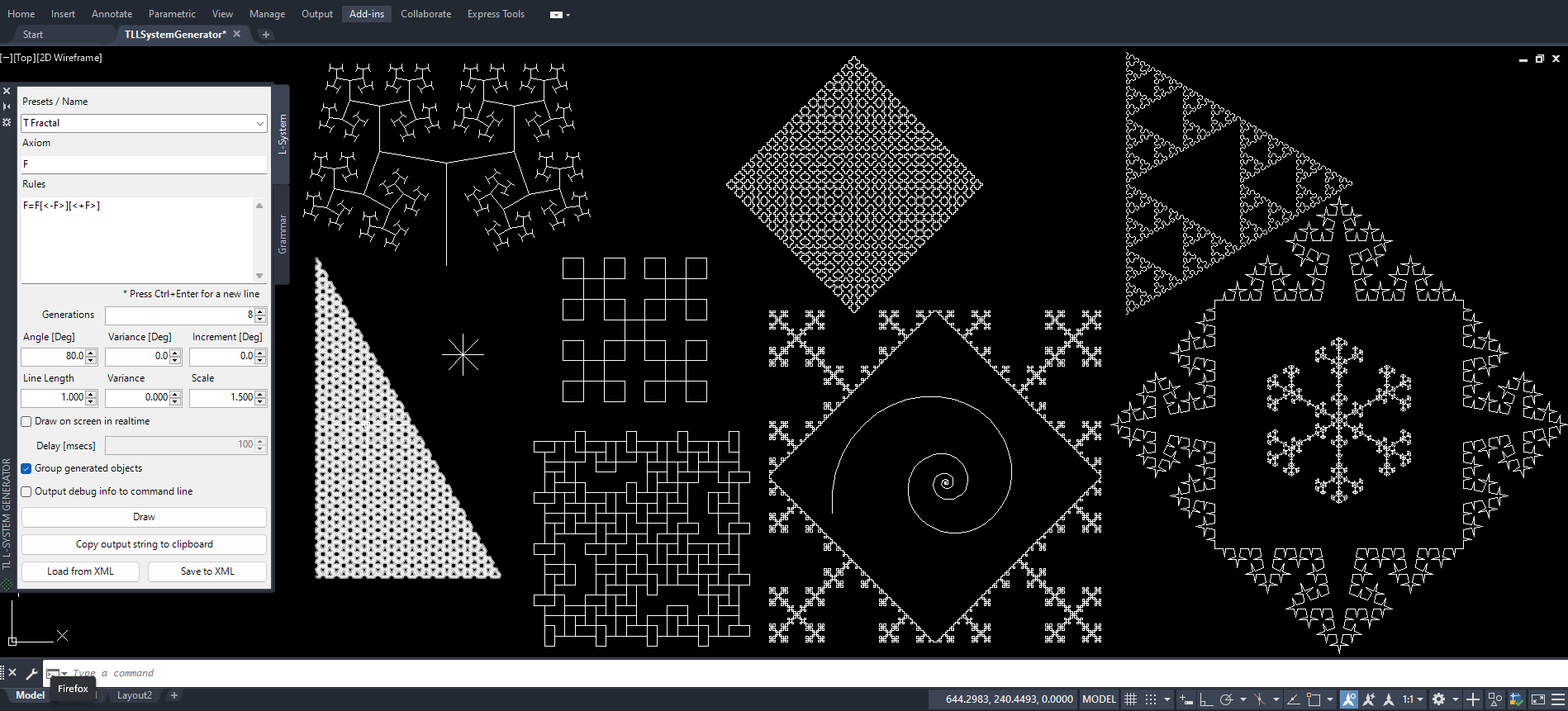Toggle object snap tracking icon
This screenshot has height=711, width=1568.
click(x=1294, y=699)
